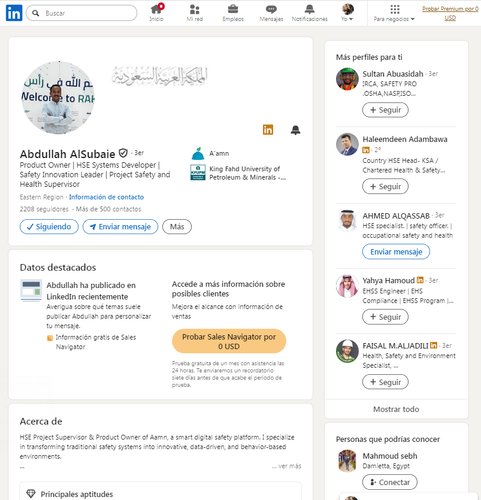Viewport: 481px width, 500px height.
Task: Follow Yahya Hamoud with Seguir
Action: tap(385, 317)
